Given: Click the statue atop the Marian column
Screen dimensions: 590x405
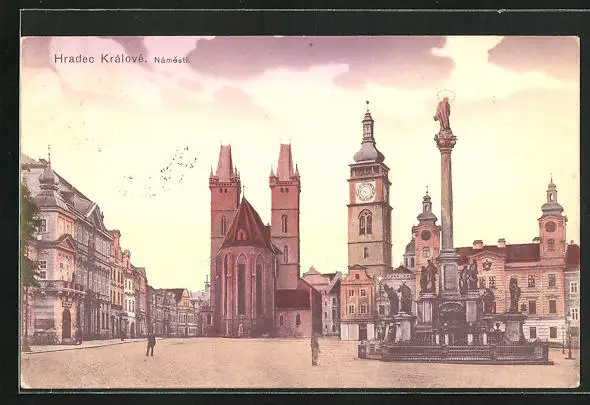Looking at the screenshot, I should [x=443, y=115].
